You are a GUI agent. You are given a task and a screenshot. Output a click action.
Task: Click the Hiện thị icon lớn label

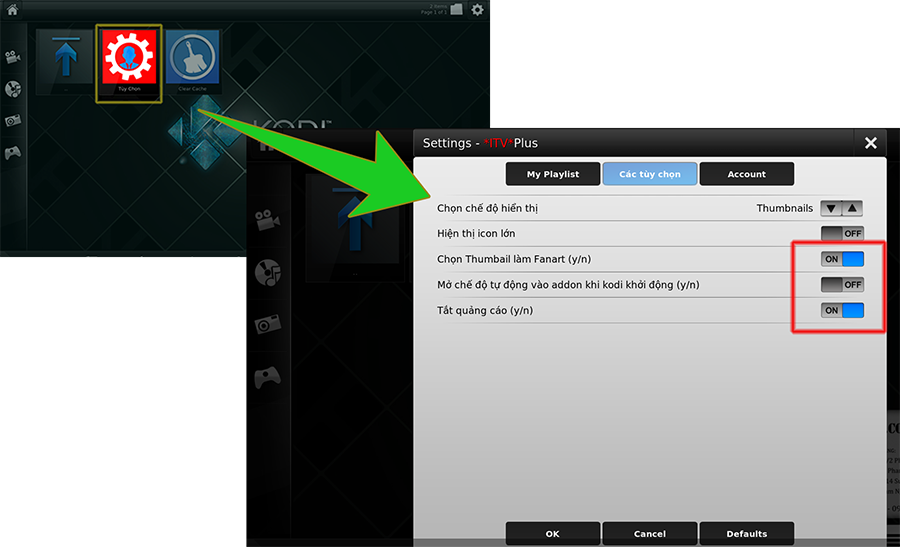click(476, 234)
